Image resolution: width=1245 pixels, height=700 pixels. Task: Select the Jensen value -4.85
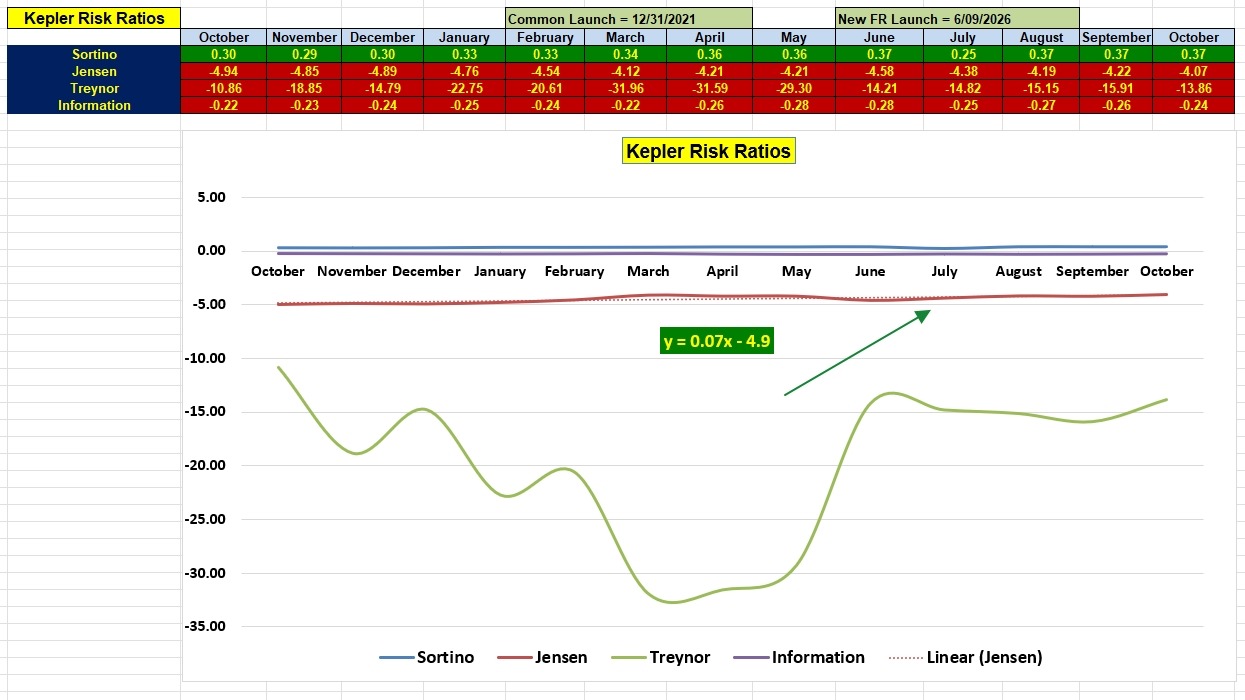[x=304, y=71]
